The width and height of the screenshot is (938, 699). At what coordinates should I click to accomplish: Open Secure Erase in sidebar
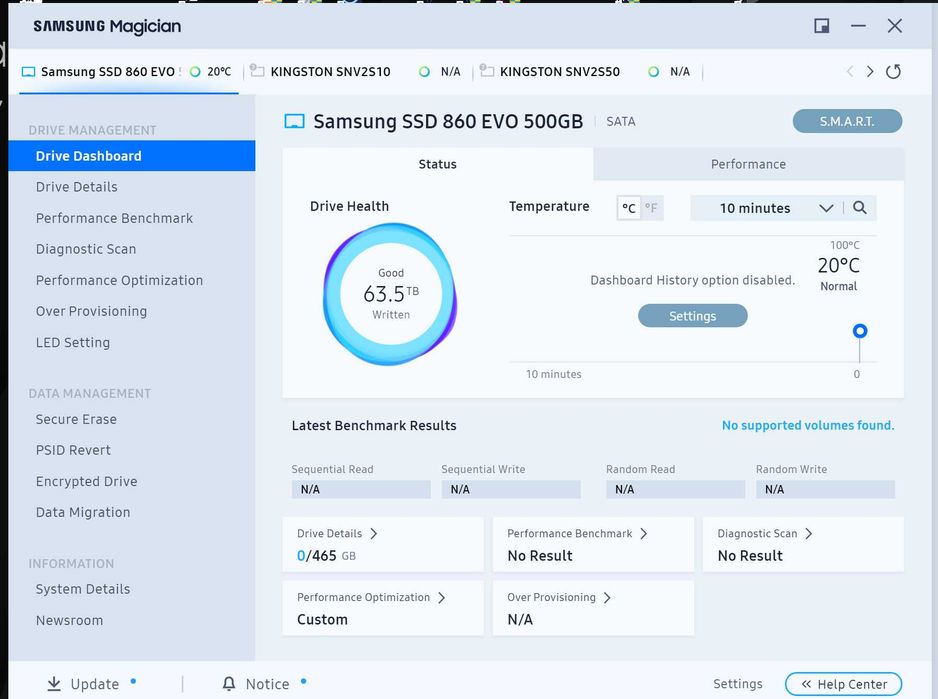[x=76, y=419]
